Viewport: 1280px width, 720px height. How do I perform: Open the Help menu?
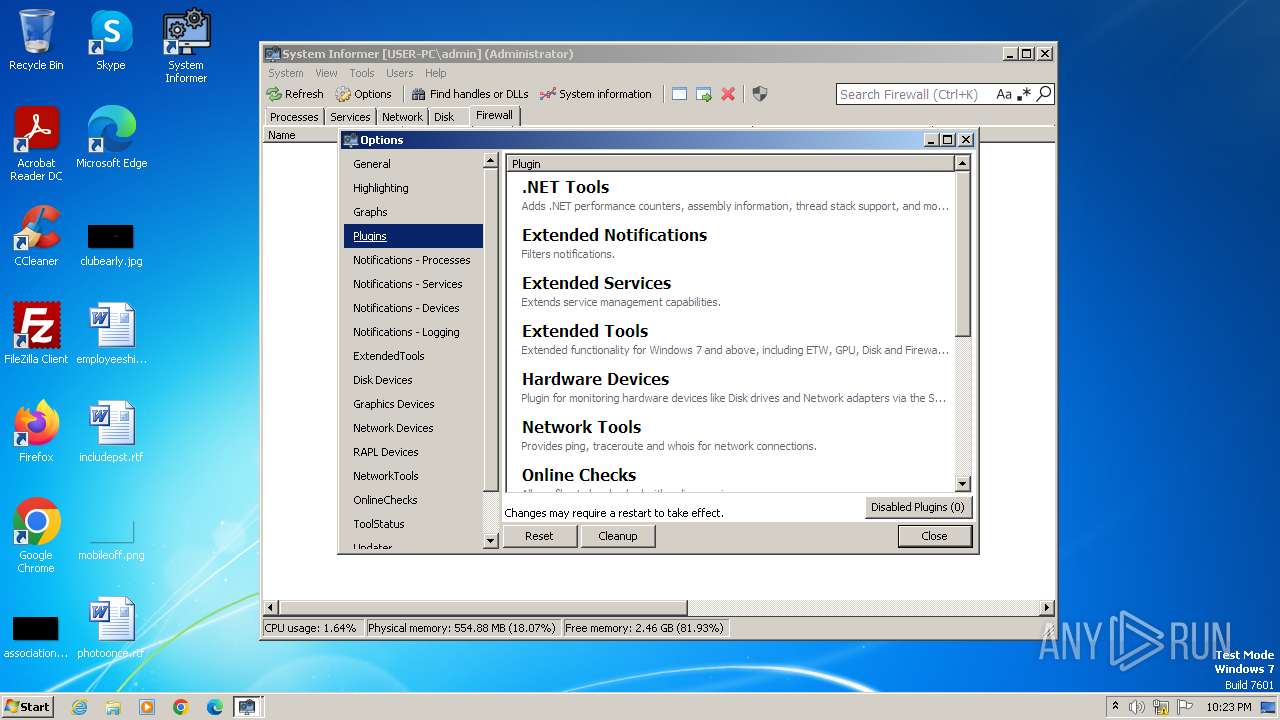click(435, 73)
